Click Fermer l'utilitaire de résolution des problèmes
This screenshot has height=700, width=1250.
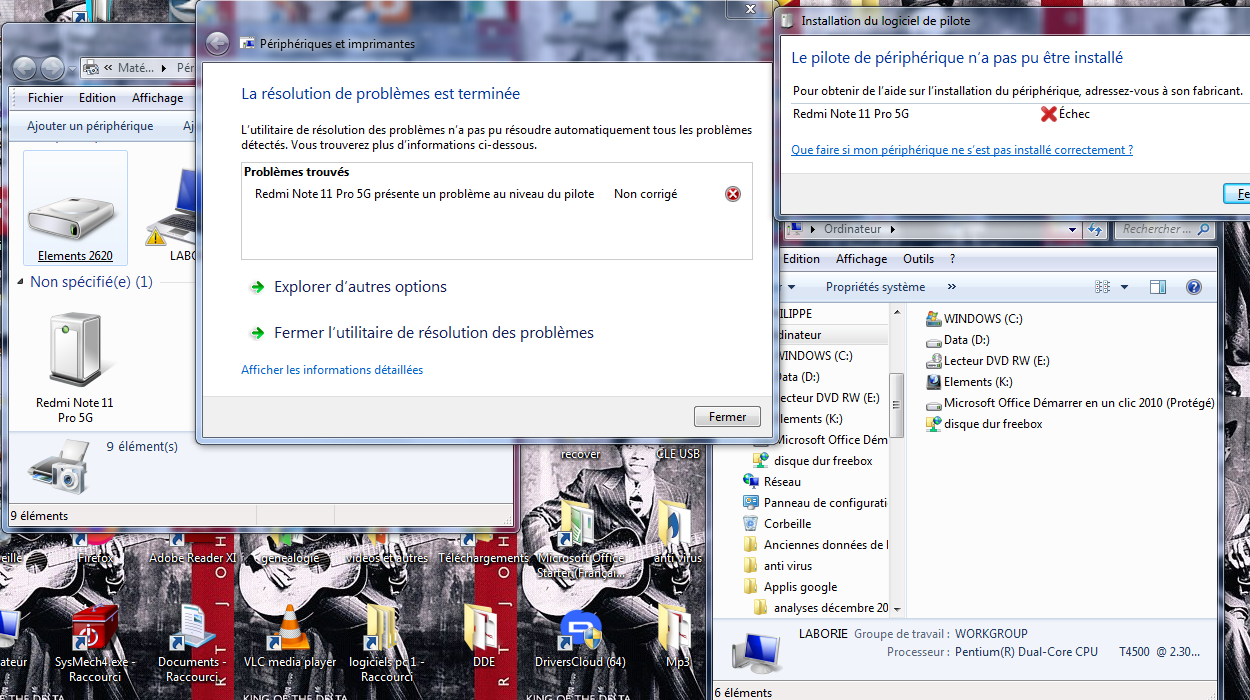[x=434, y=333]
